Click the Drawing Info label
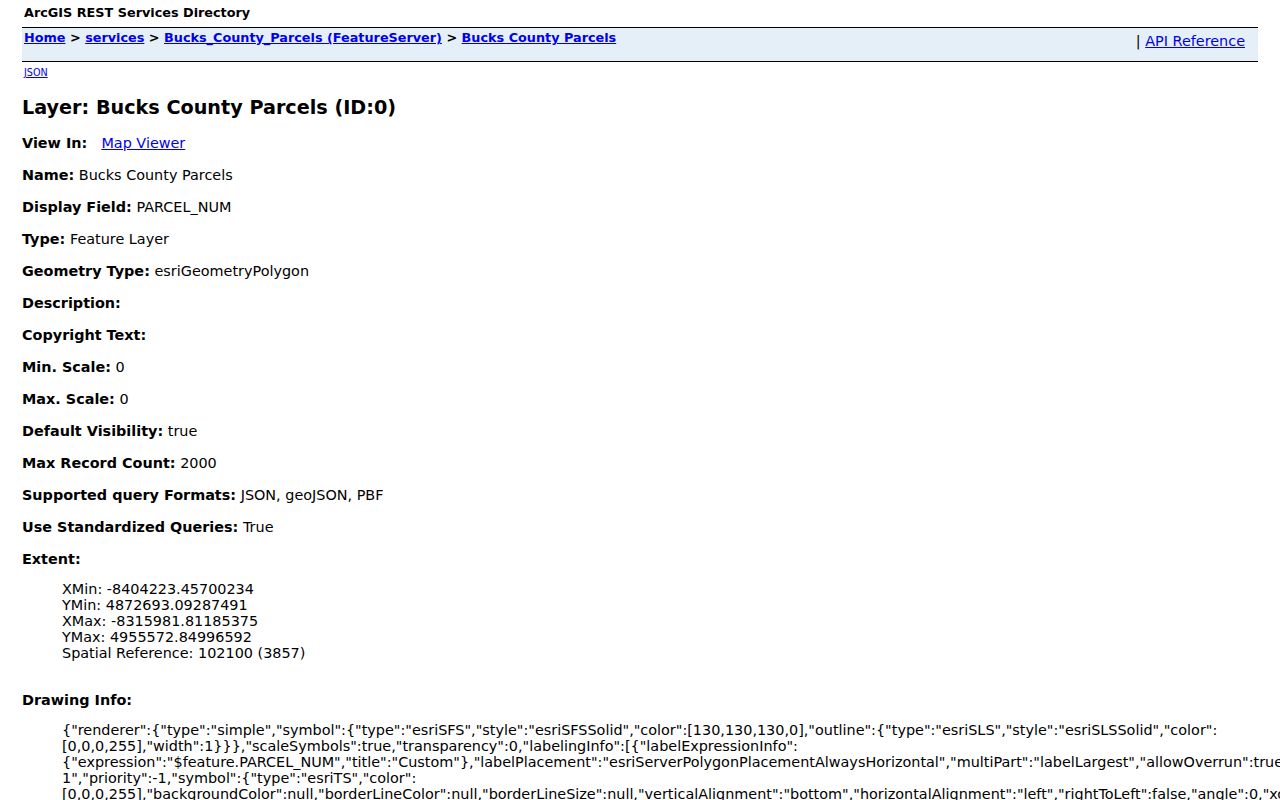This screenshot has height=800, width=1280. coord(77,700)
